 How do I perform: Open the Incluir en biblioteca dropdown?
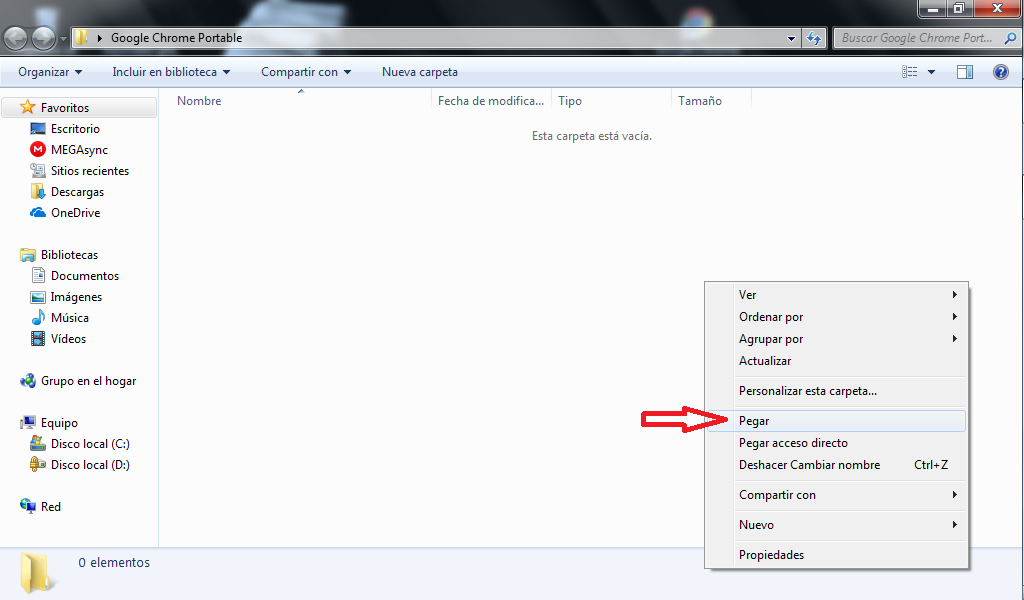coord(171,72)
